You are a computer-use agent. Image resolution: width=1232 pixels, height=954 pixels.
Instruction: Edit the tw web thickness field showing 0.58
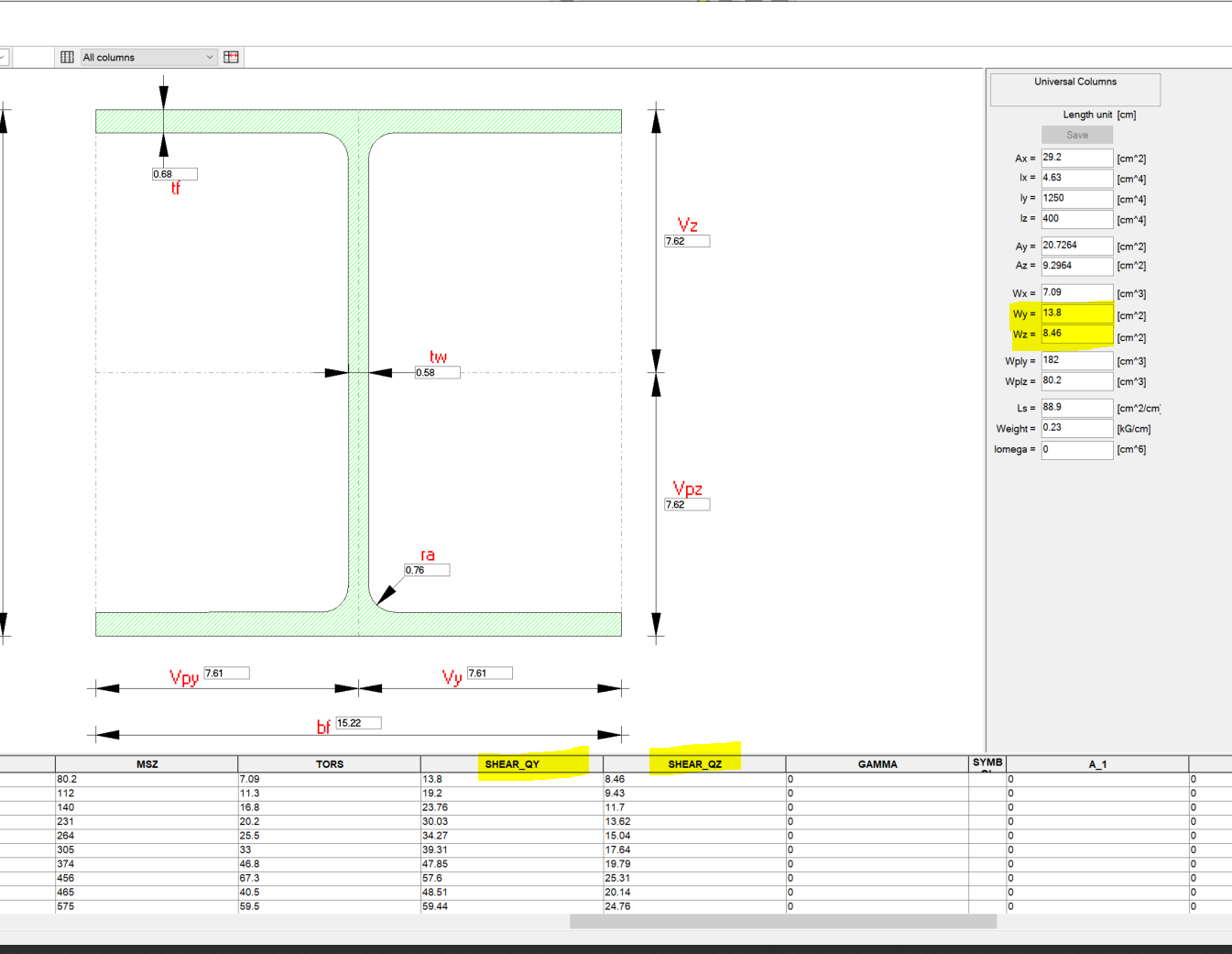438,372
